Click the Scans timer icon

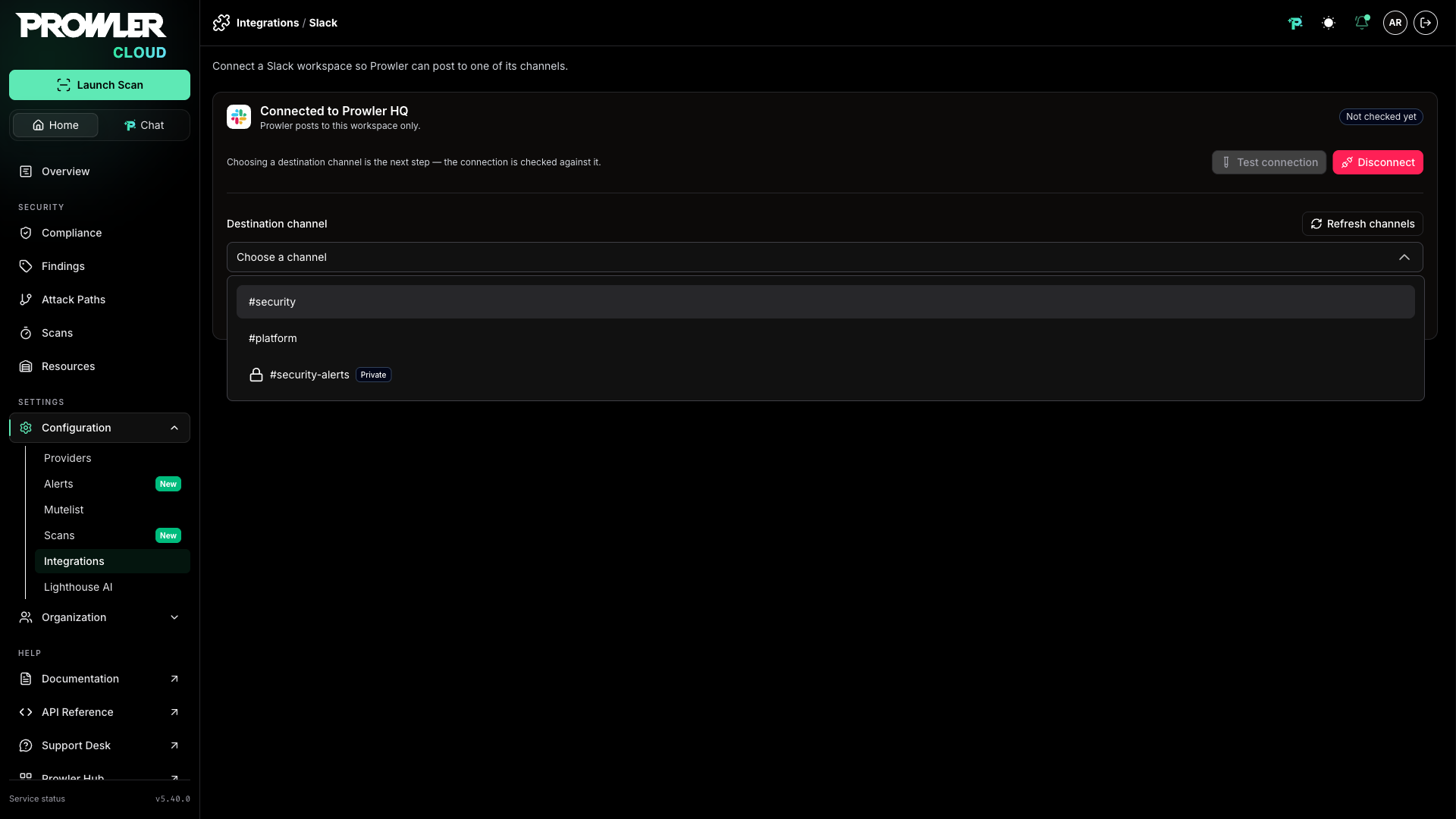point(26,333)
